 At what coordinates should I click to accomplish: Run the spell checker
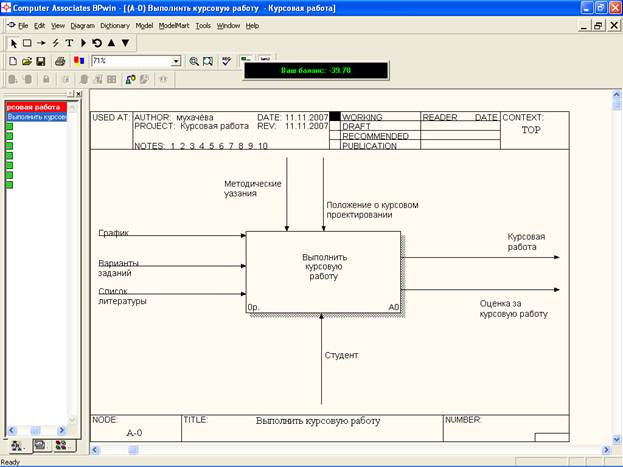(x=226, y=61)
